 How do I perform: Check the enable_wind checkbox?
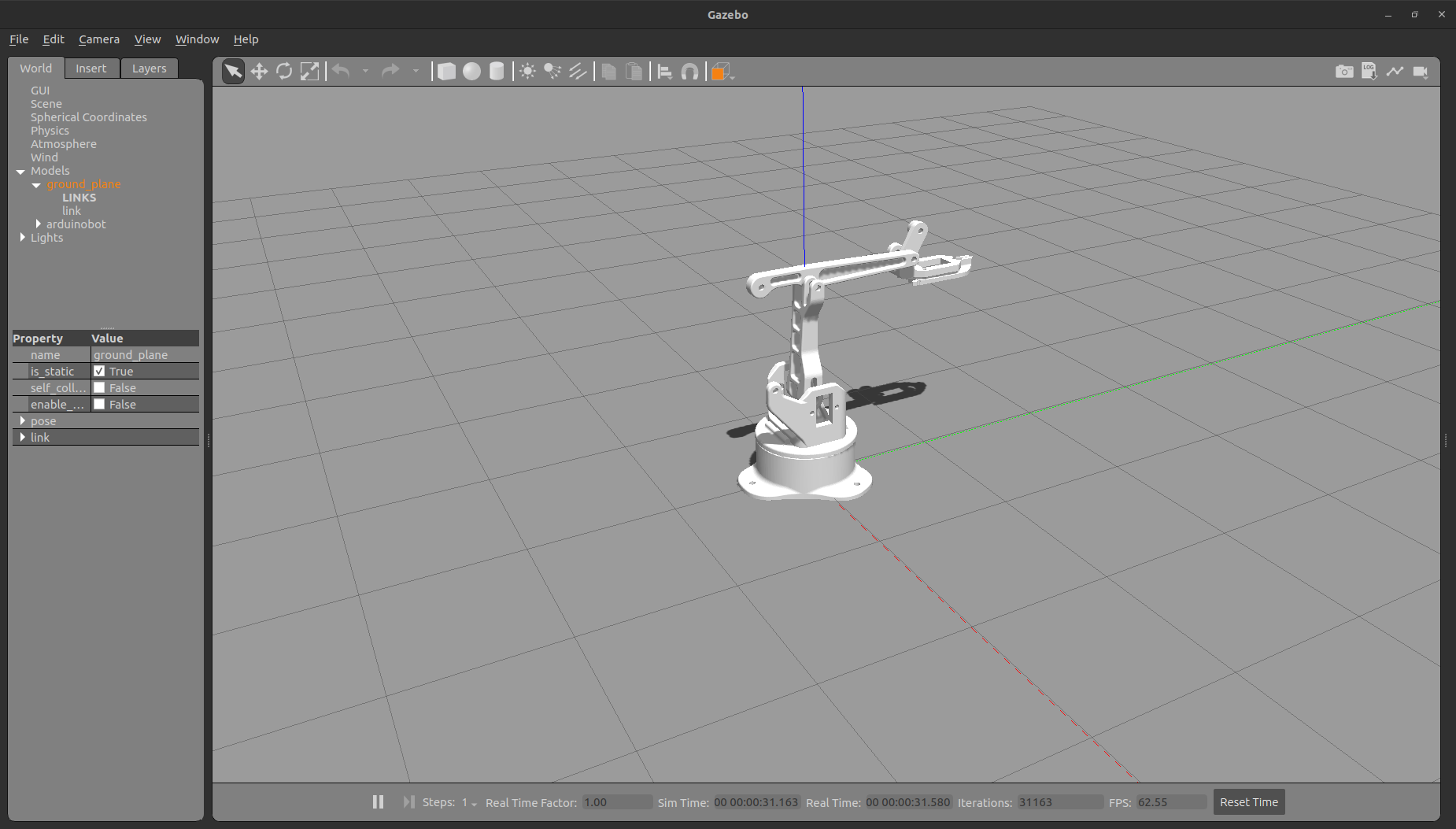100,404
